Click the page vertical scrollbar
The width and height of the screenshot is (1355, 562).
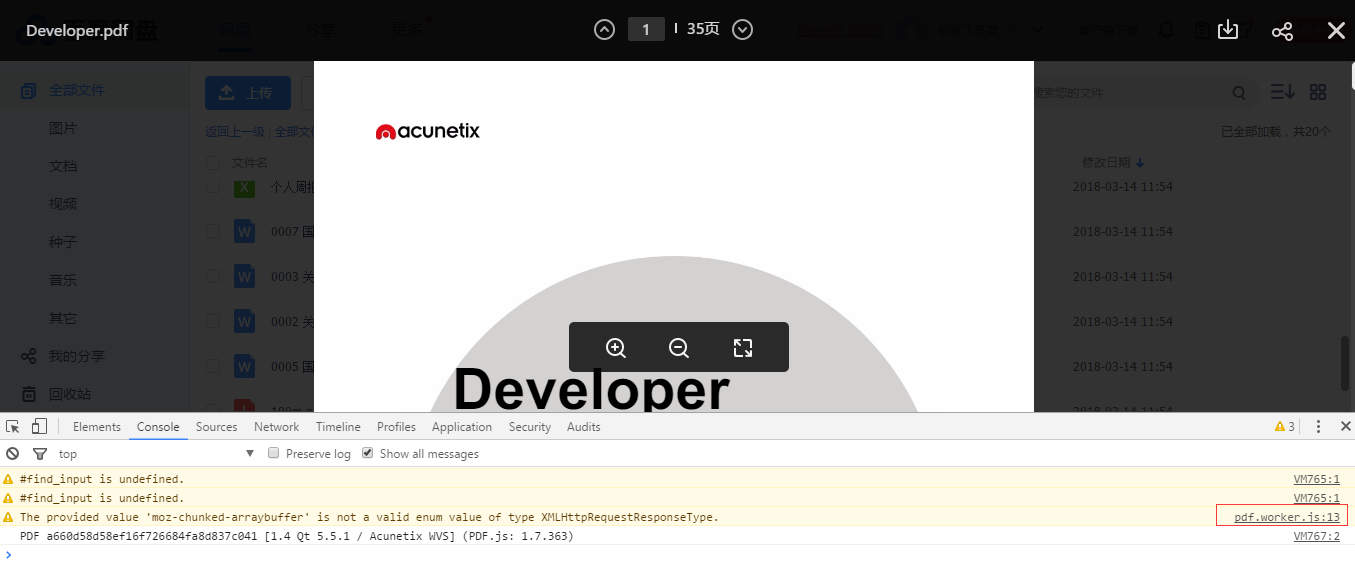[x=1346, y=364]
